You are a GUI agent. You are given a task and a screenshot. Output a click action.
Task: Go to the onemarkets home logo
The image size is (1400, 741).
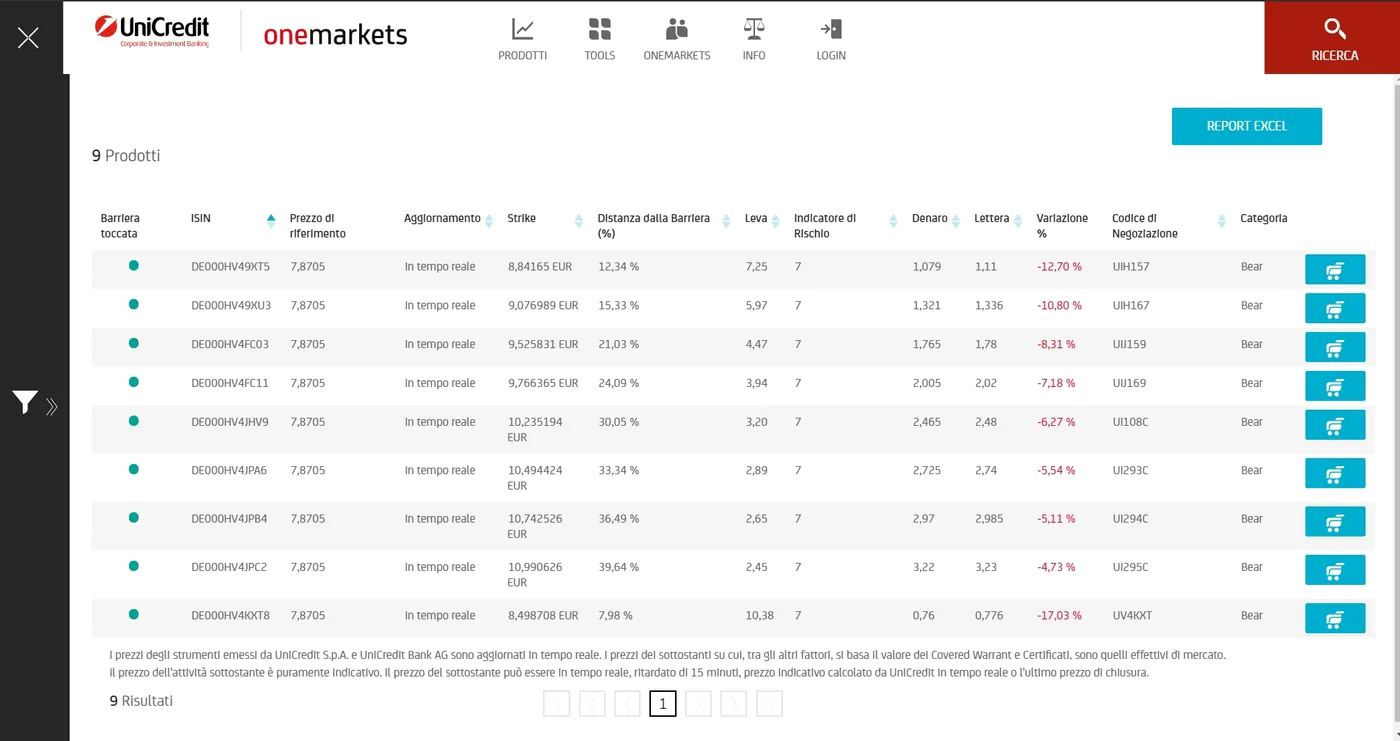pos(335,35)
